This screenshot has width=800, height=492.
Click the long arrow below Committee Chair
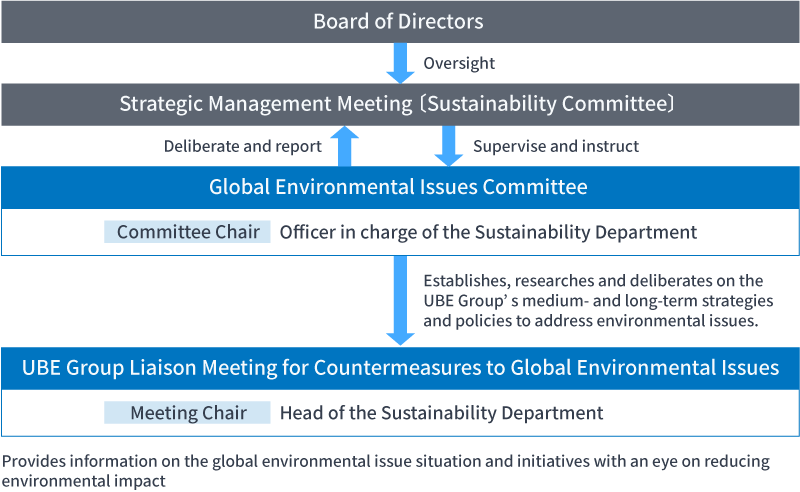tap(400, 301)
